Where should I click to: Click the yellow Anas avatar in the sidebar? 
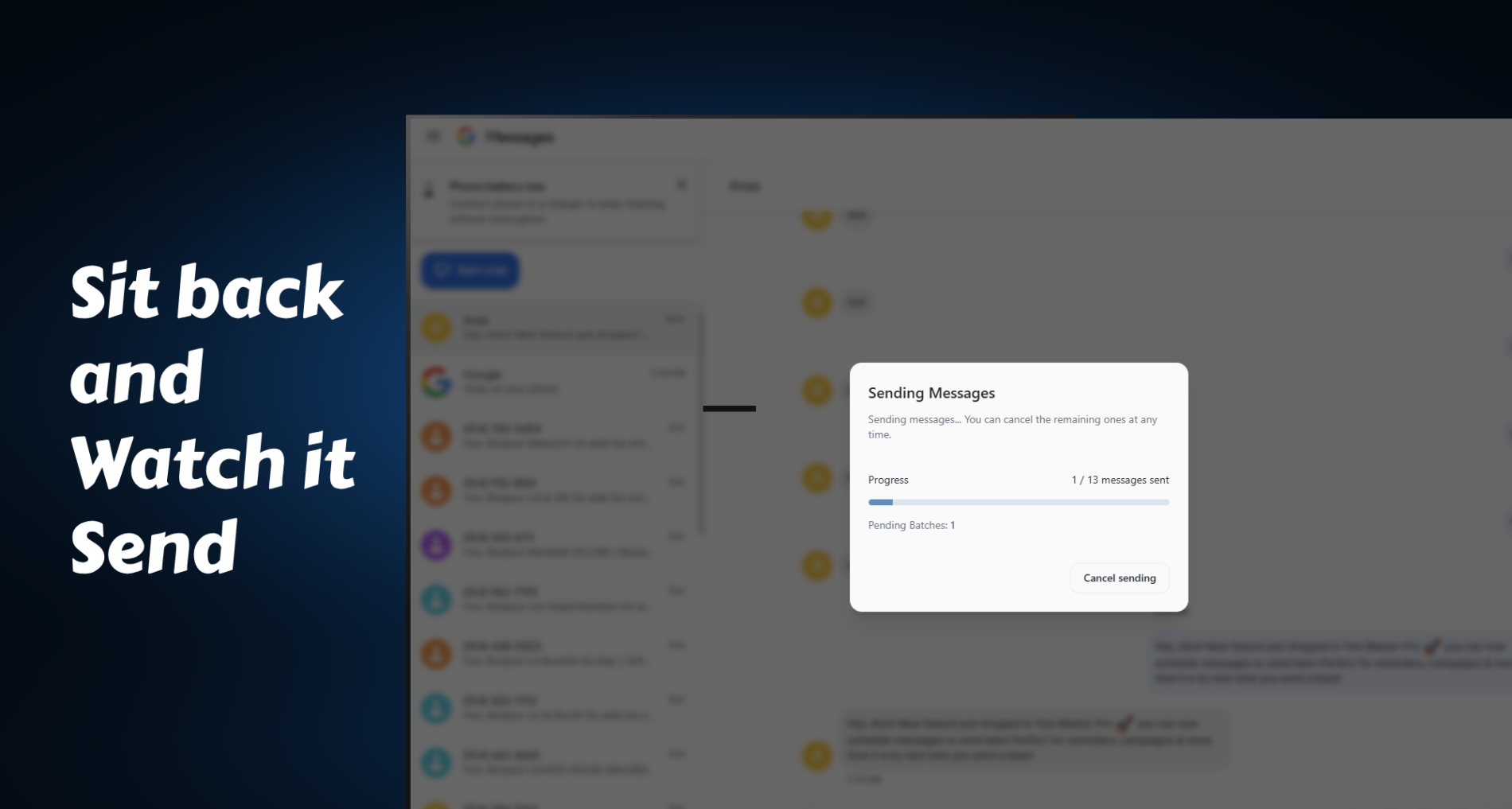pyautogui.click(x=436, y=327)
